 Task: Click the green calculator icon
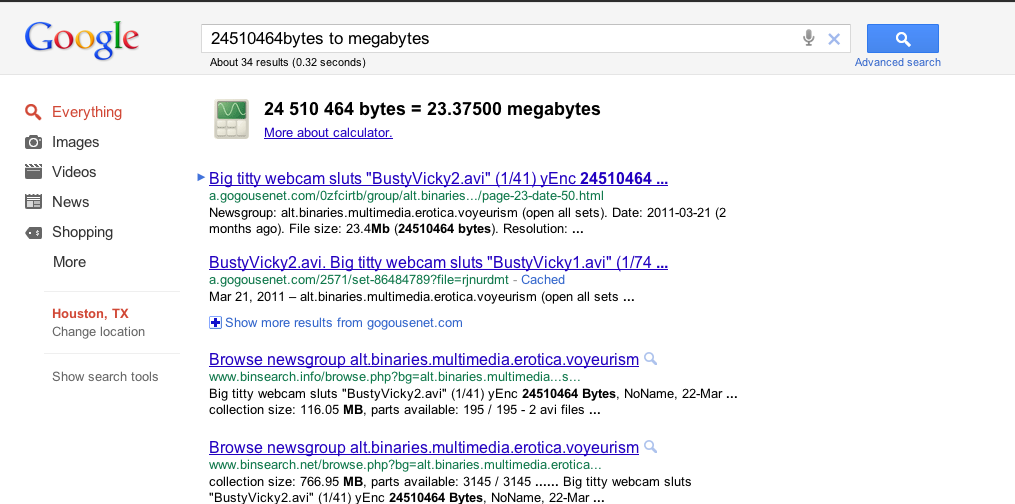232,119
